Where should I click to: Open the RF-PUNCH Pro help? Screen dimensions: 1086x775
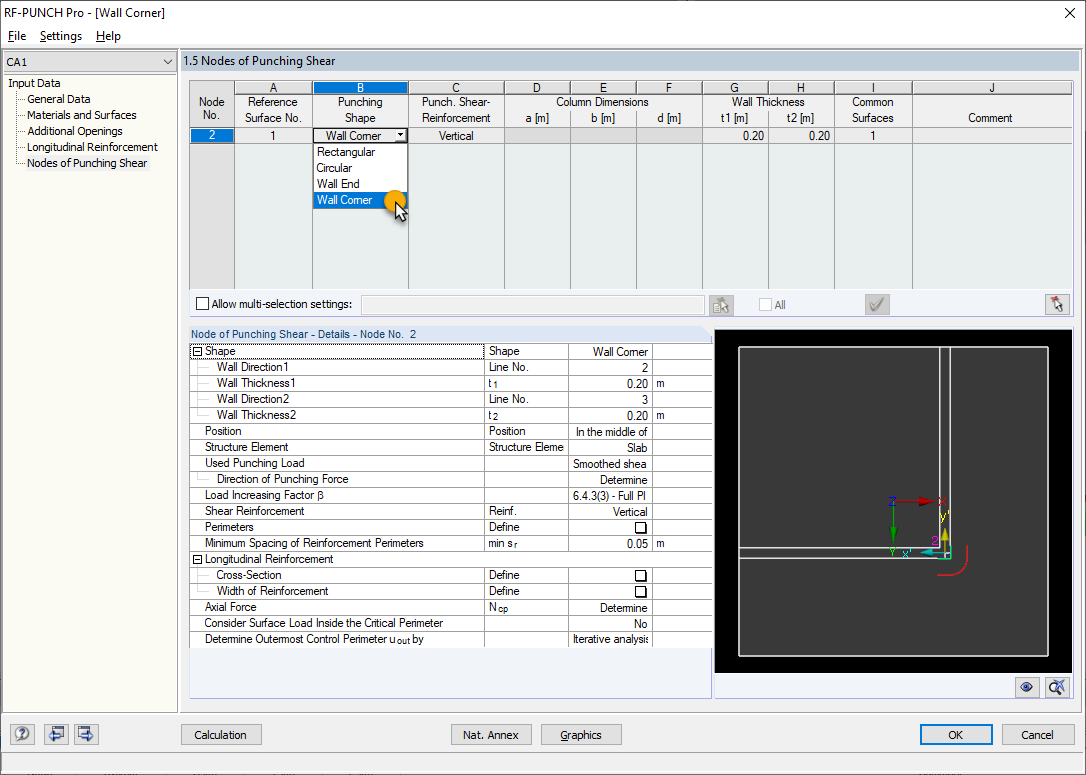tap(22, 734)
